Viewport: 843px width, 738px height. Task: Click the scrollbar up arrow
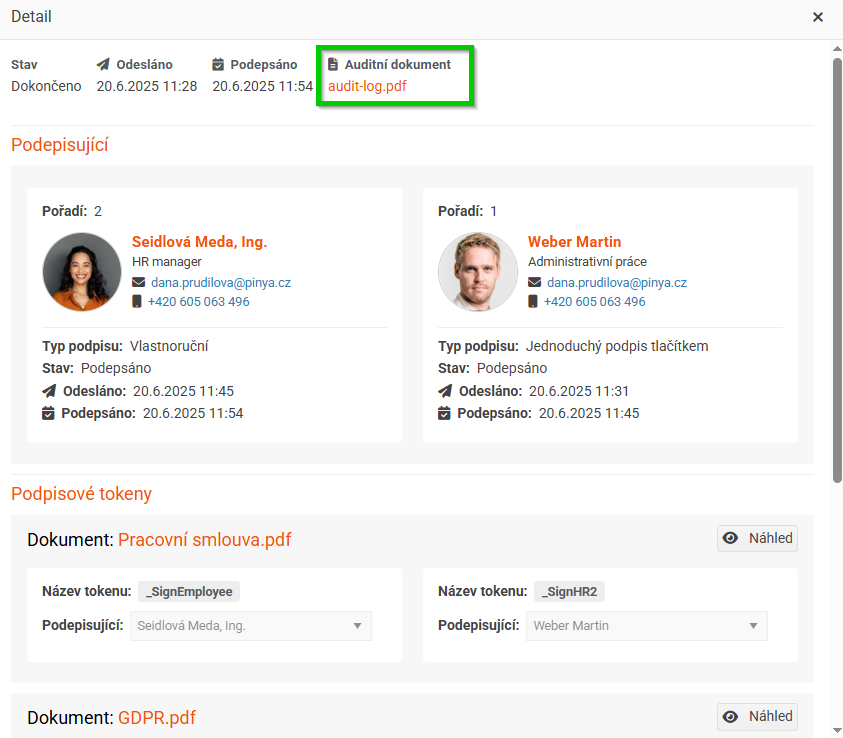click(837, 49)
